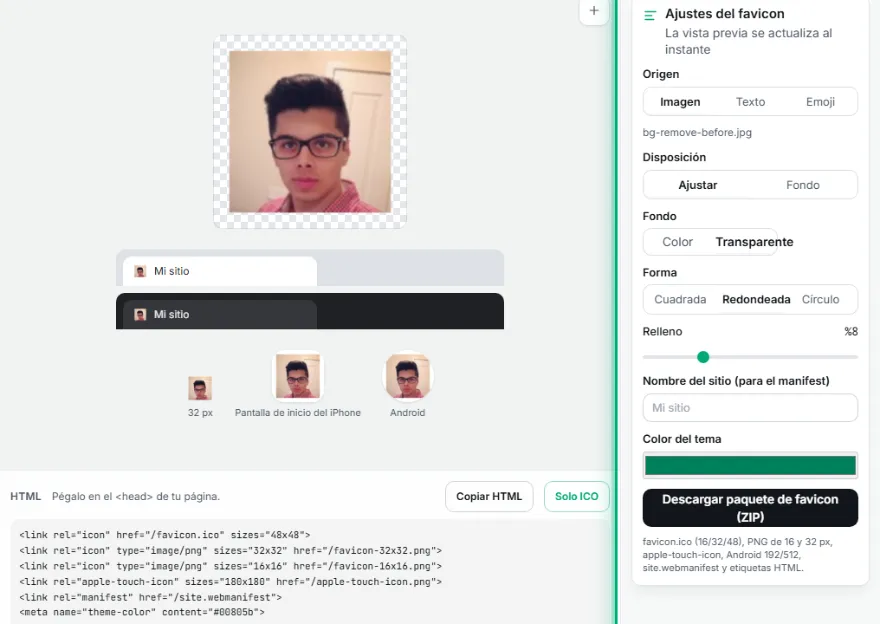Click Descargar paquete de favicon (ZIP)

tap(750, 508)
